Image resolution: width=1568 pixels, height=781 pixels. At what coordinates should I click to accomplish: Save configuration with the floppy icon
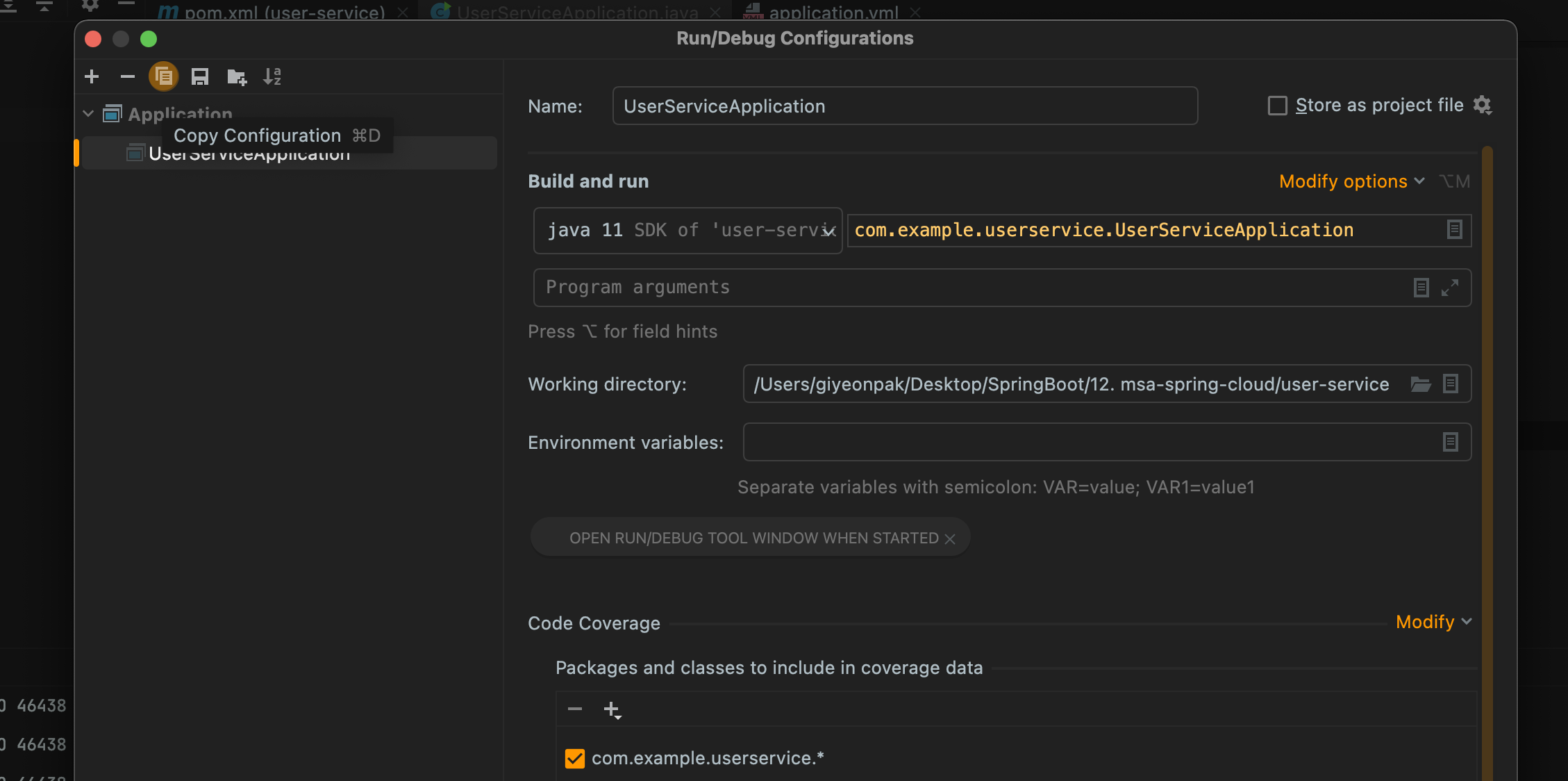pos(200,76)
